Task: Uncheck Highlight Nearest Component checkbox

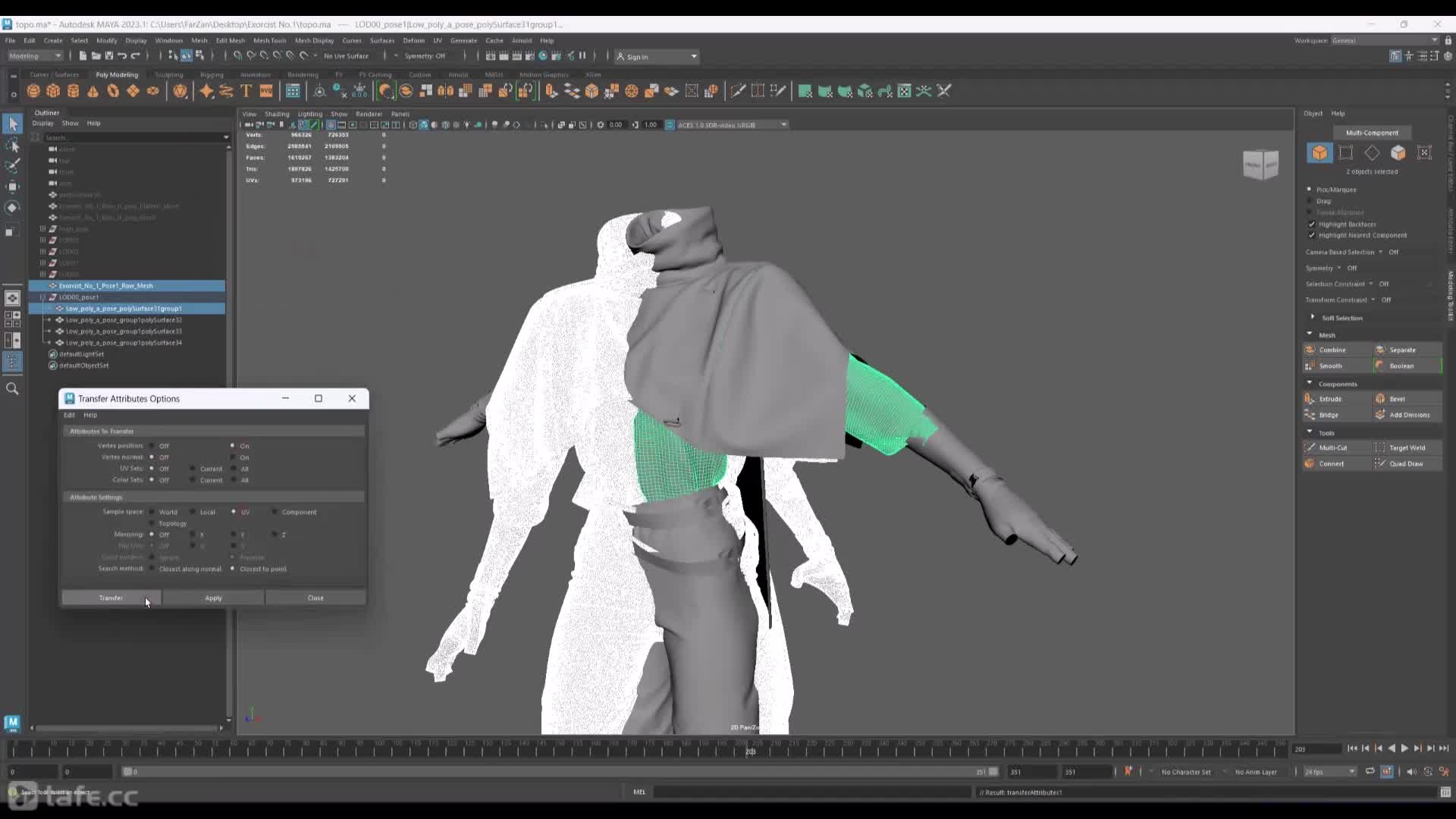Action: click(1312, 235)
